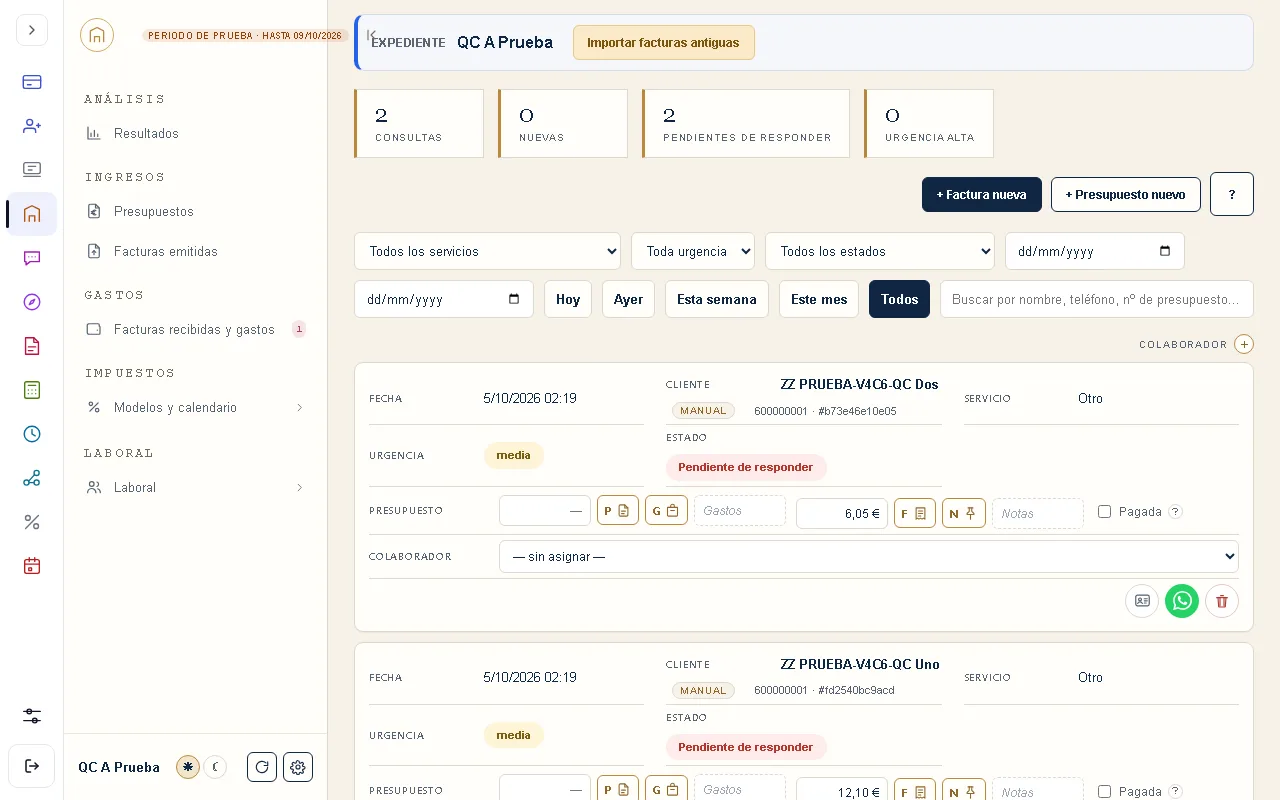
Task: Open the compass icon in the left rail
Action: (x=32, y=302)
